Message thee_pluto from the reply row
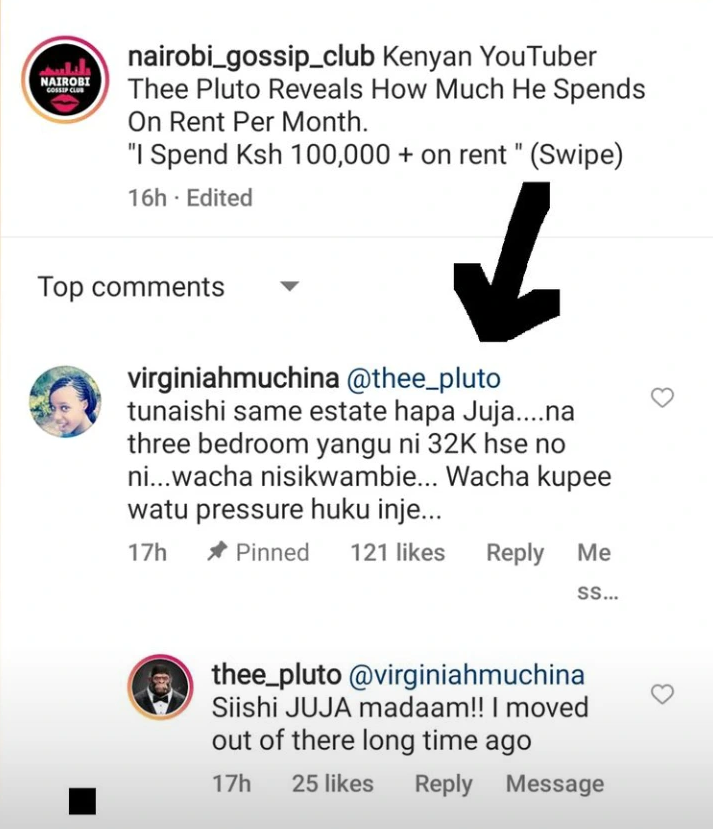Screen dimensions: 713x833 555,784
